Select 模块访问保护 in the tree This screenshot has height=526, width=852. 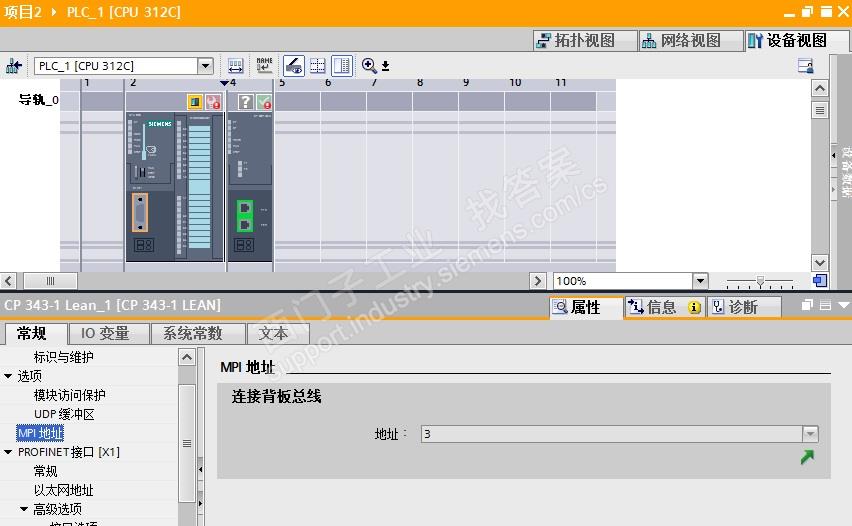[x=70, y=395]
